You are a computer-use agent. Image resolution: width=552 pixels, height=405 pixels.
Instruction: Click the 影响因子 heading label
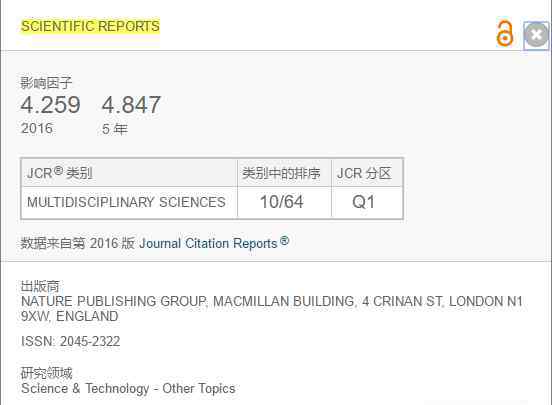pos(46,83)
